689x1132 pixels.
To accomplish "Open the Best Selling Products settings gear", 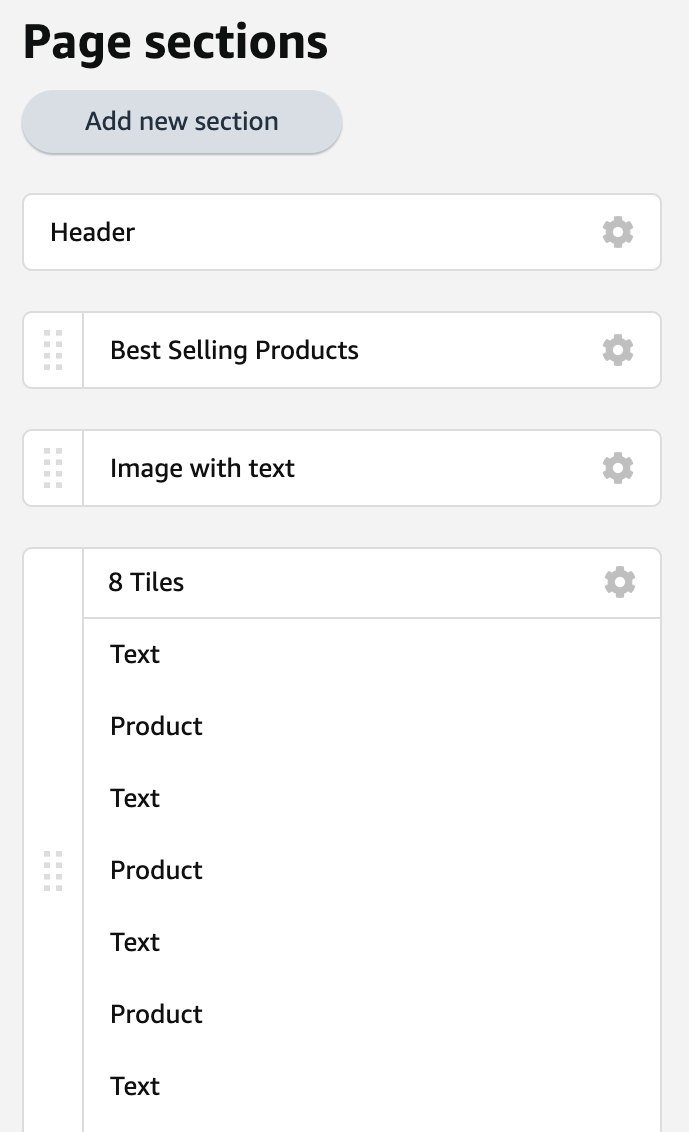I will pyautogui.click(x=618, y=350).
